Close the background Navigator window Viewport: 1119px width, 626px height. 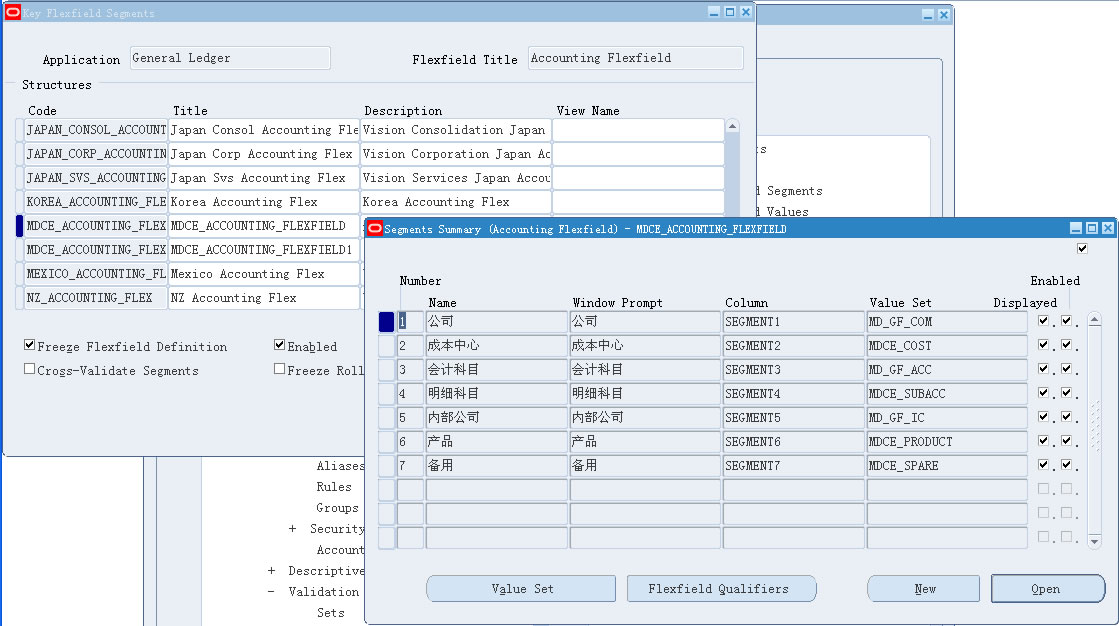943,14
